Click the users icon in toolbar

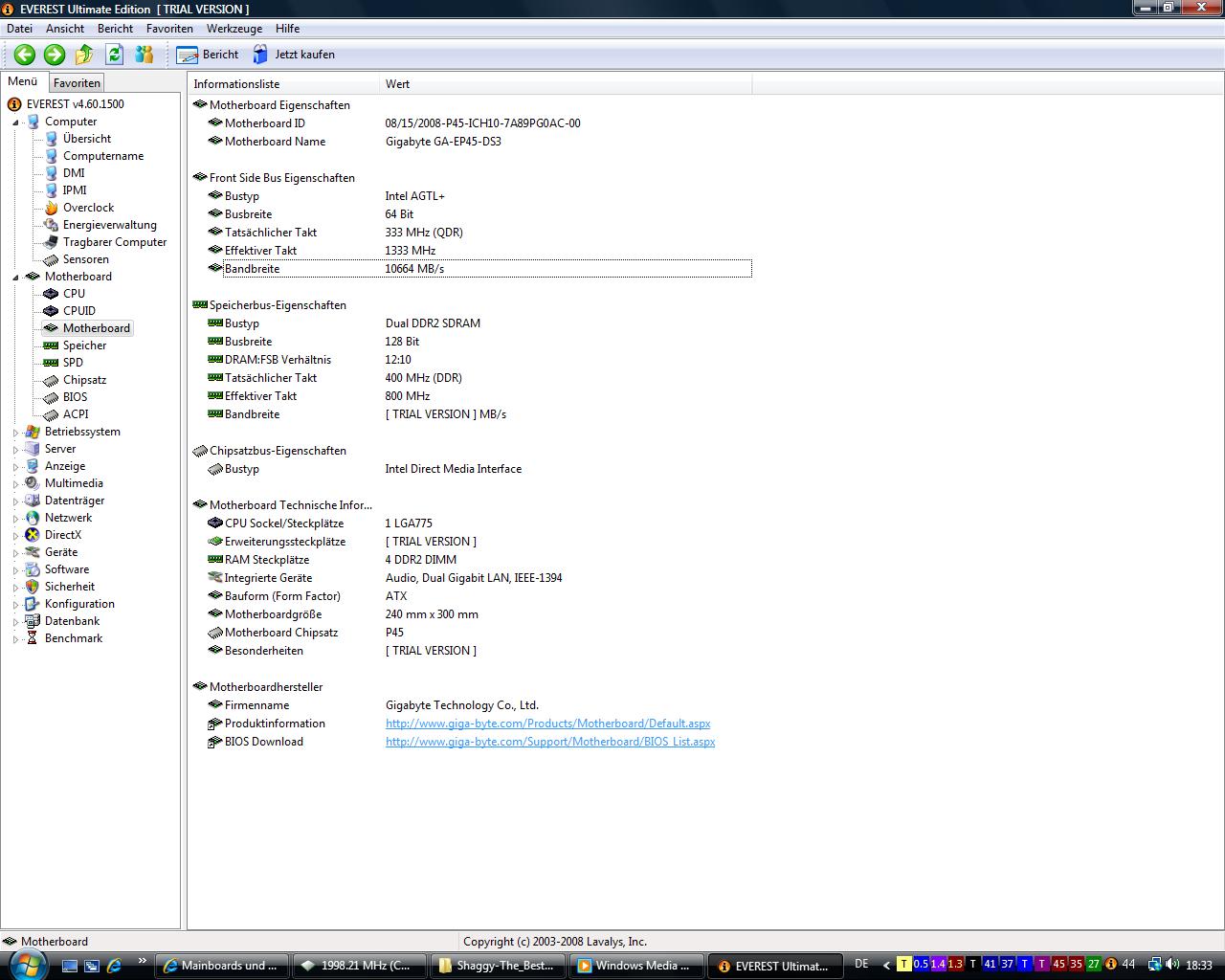pyautogui.click(x=145, y=55)
